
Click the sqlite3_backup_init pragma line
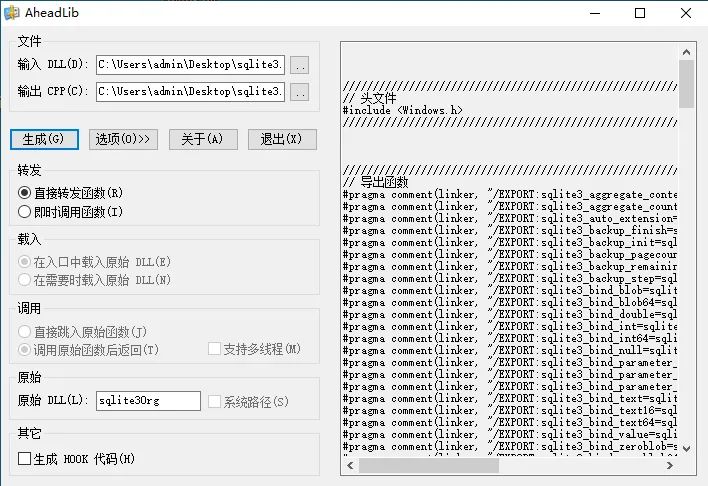(x=510, y=243)
